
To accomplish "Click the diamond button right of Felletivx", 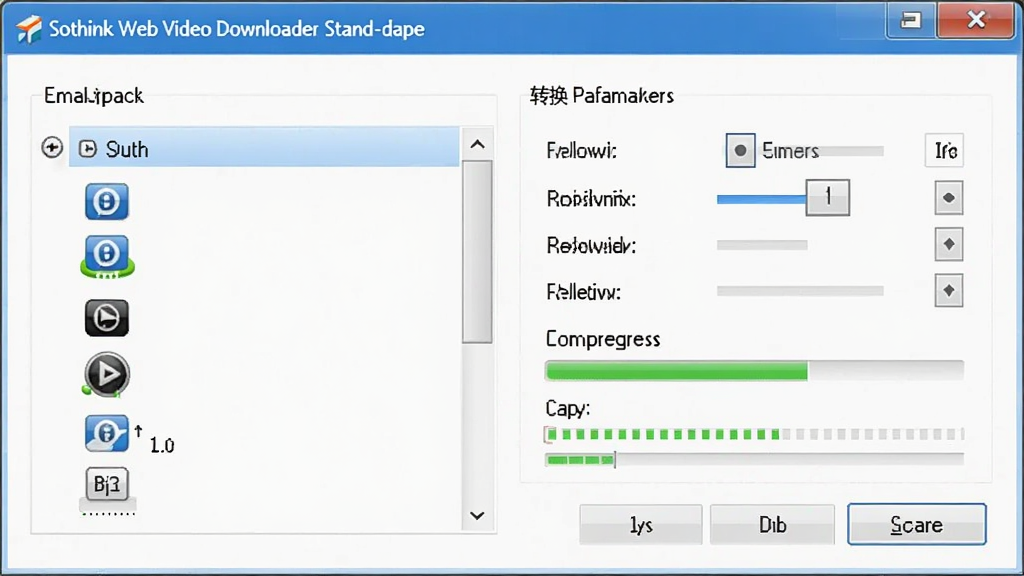I will tap(949, 291).
